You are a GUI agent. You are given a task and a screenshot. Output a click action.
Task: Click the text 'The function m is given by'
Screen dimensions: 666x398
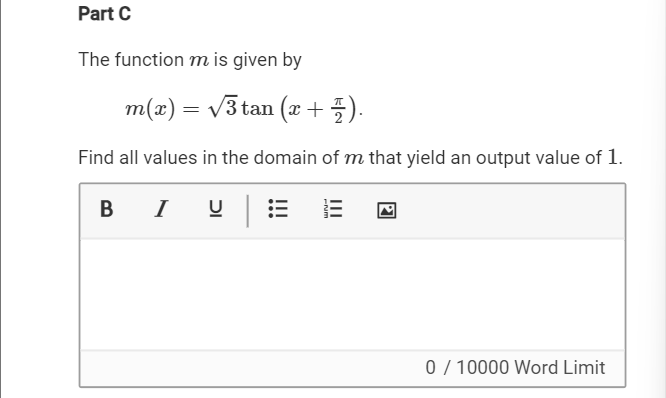click(x=190, y=60)
